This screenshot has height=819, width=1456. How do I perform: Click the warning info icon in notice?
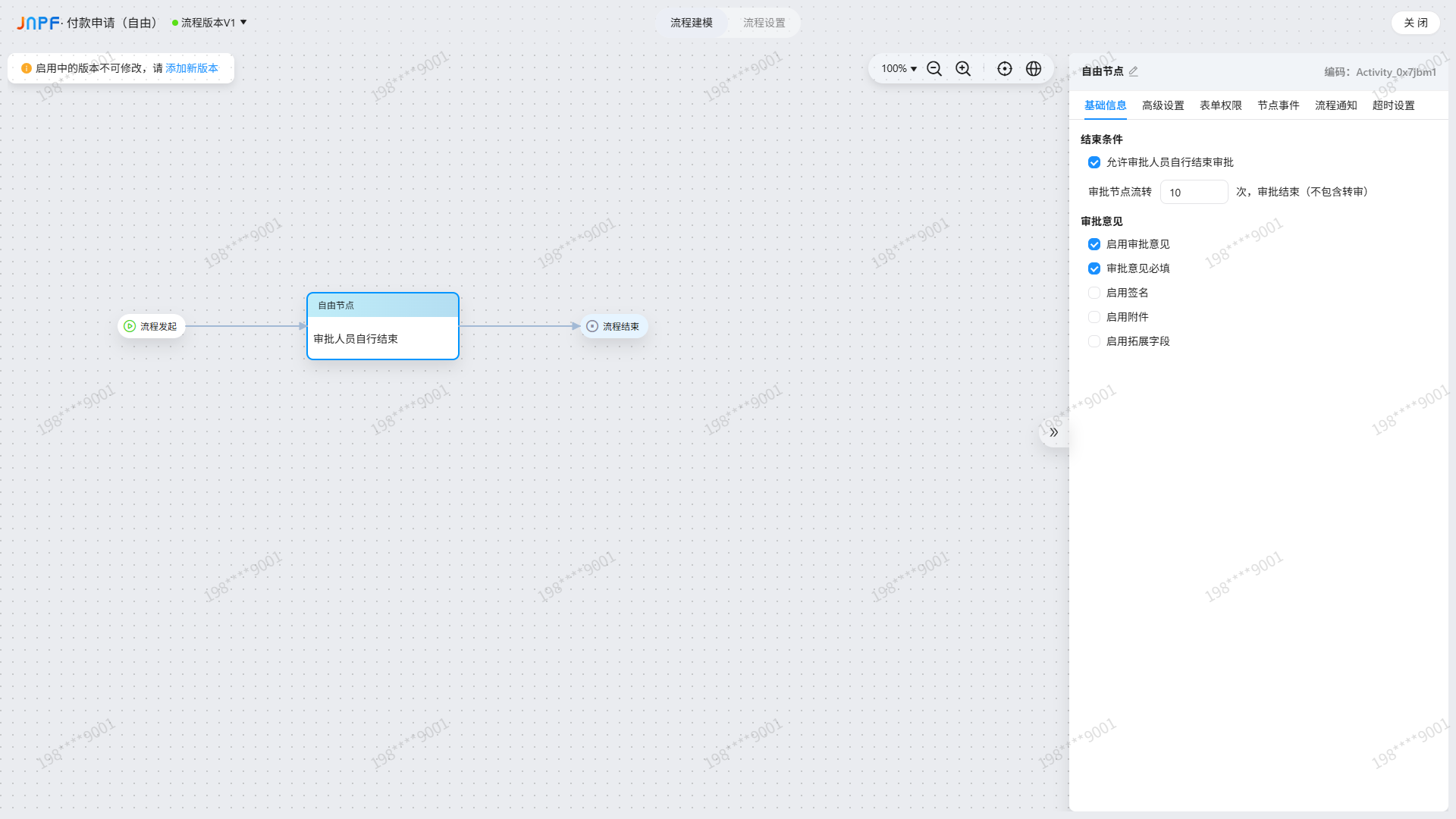[x=27, y=68]
